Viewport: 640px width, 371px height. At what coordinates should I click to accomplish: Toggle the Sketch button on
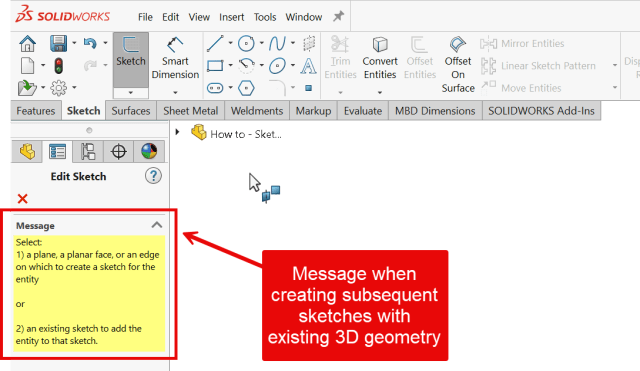(131, 60)
